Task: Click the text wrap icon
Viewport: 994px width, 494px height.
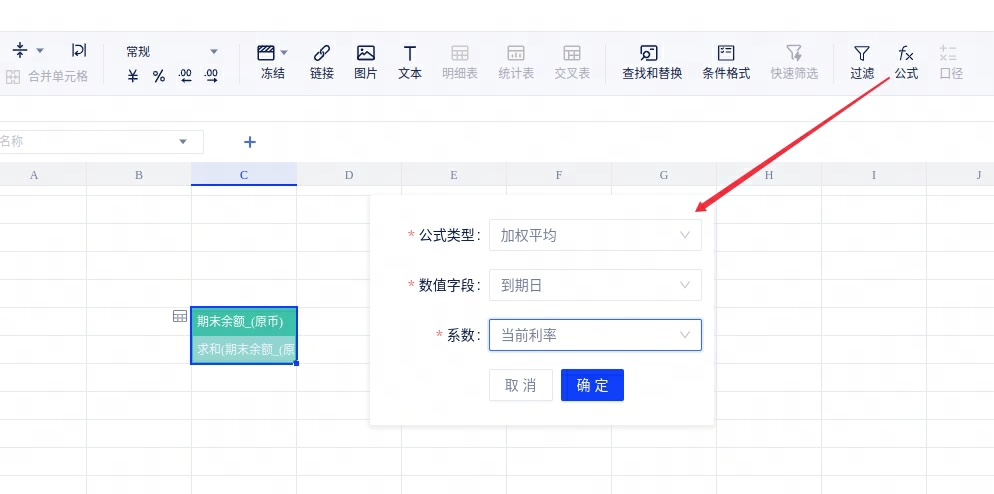Action: [79, 50]
